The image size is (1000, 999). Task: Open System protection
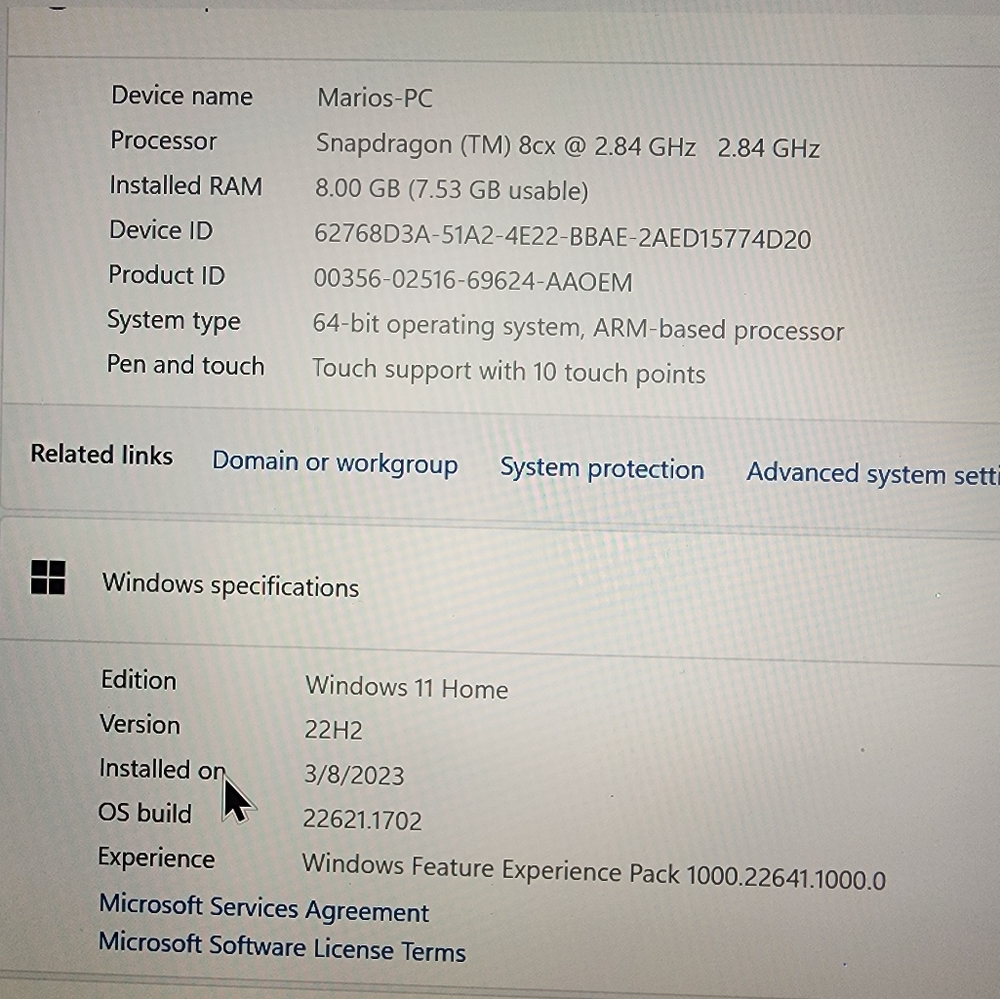click(x=601, y=468)
